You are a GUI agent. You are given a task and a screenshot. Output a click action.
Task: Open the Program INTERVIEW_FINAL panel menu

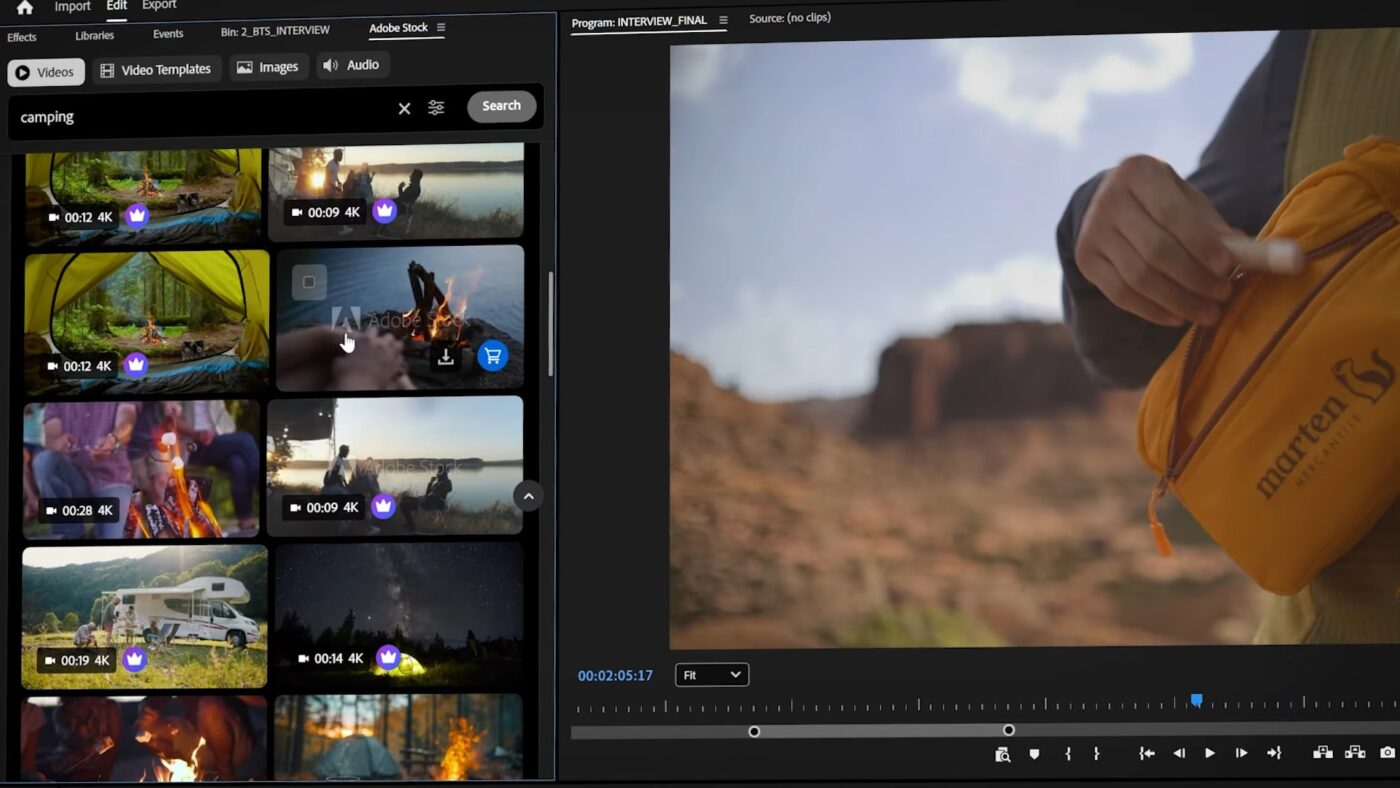coord(723,20)
